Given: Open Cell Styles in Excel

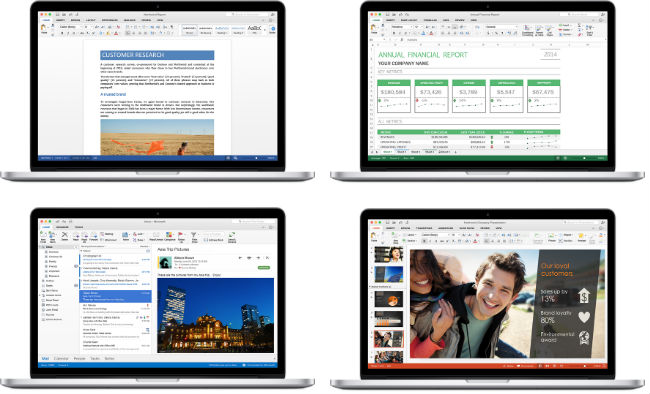Looking at the screenshot, I should click(550, 30).
